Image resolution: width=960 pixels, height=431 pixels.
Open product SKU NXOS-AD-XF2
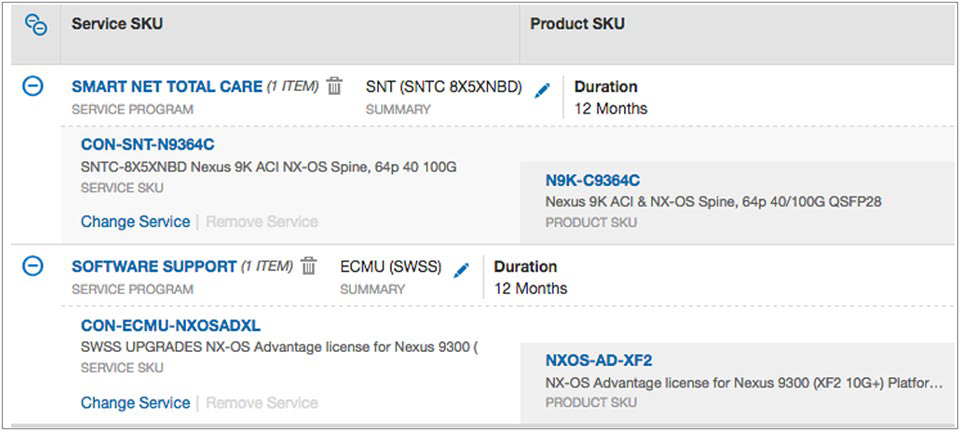point(599,360)
